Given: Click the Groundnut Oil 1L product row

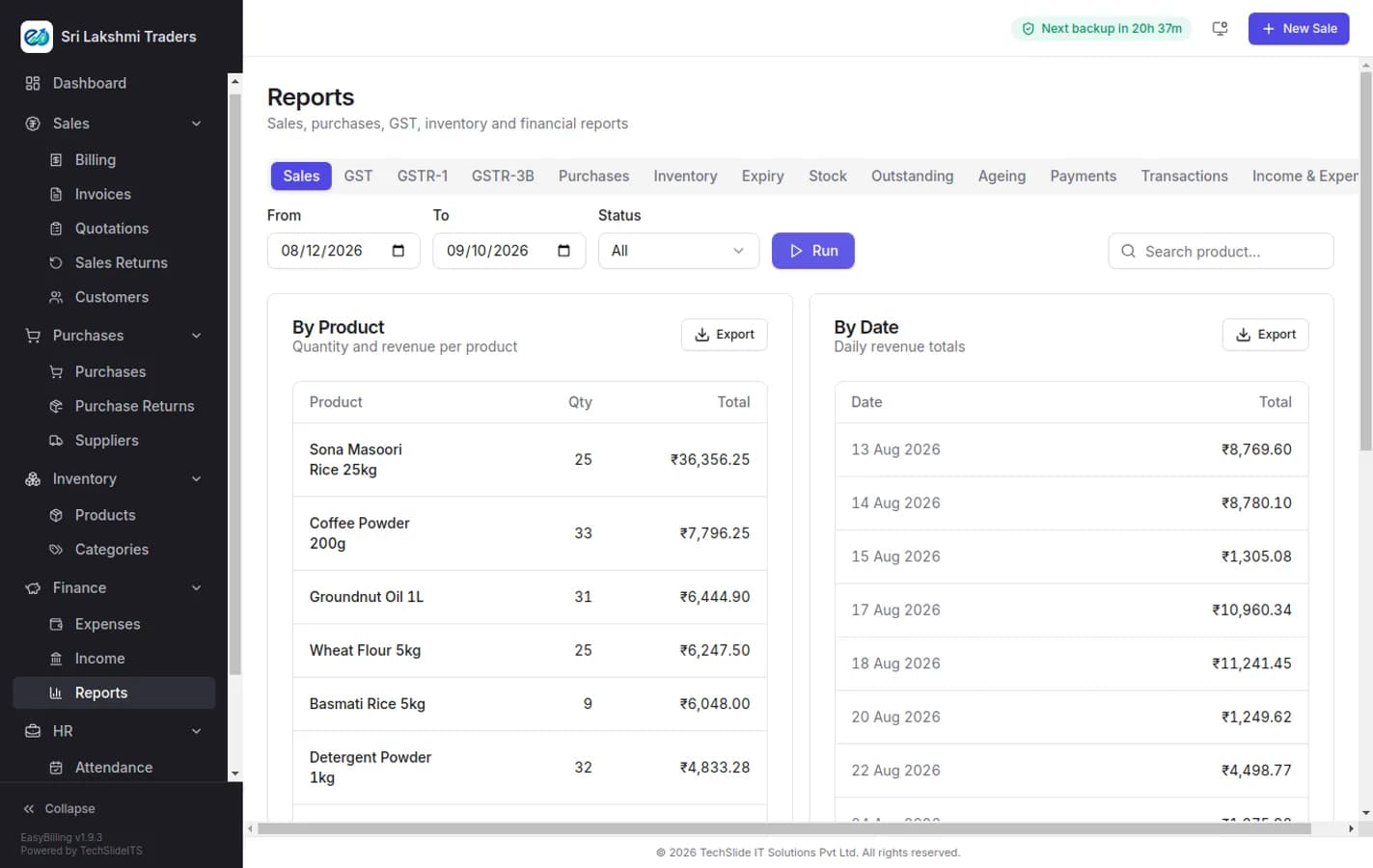Looking at the screenshot, I should [530, 597].
